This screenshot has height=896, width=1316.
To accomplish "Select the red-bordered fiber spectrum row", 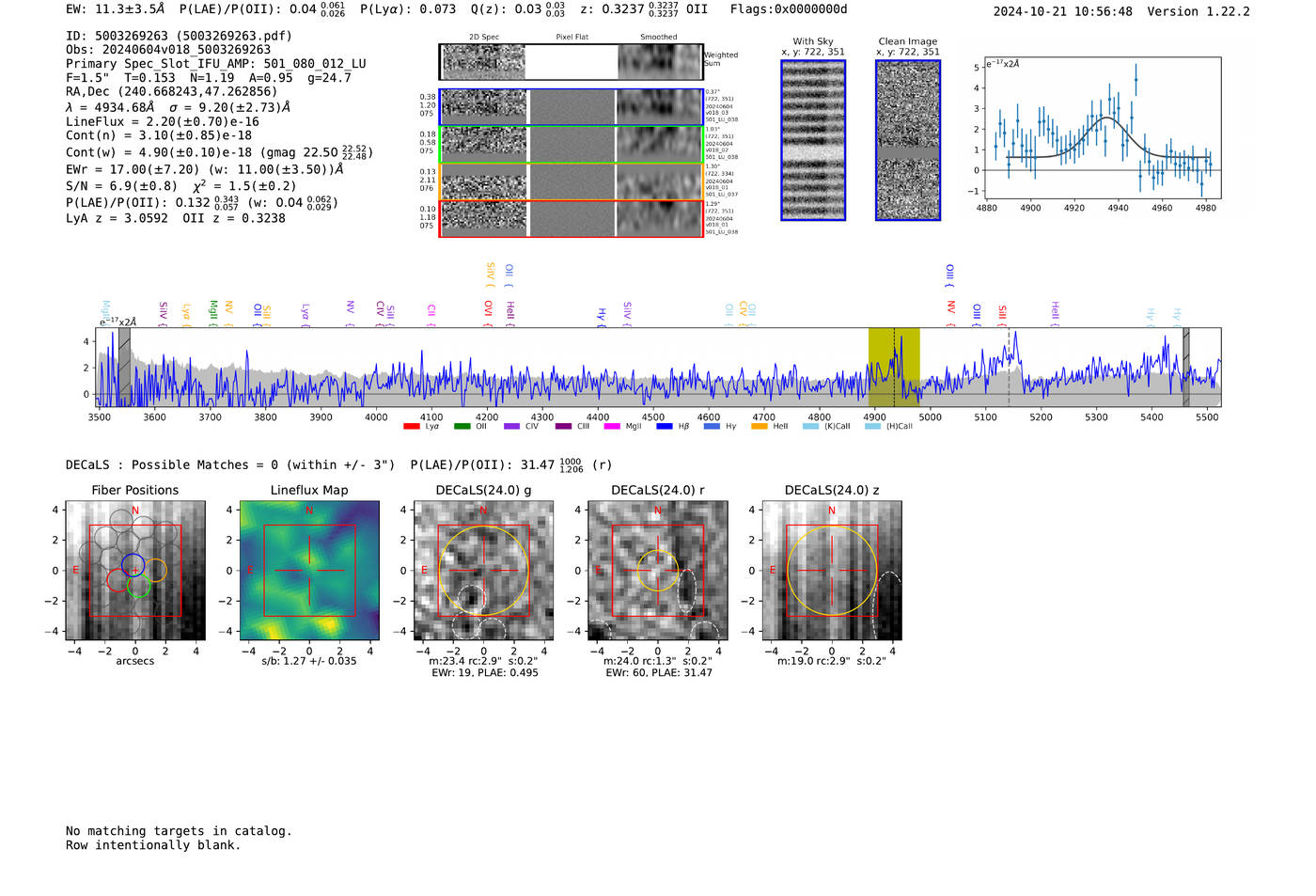I will point(571,218).
